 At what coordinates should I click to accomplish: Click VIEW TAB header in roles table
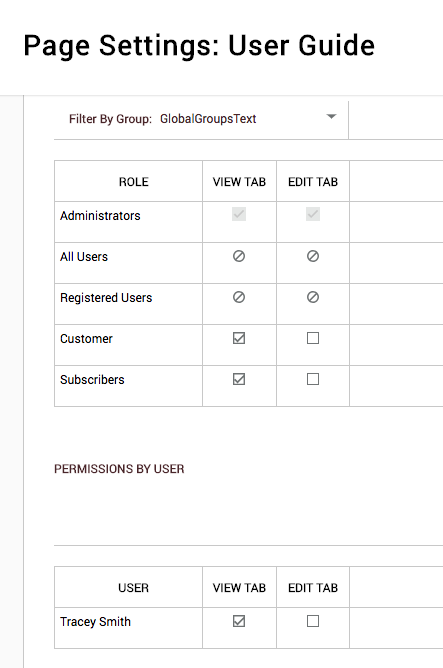[239, 182]
